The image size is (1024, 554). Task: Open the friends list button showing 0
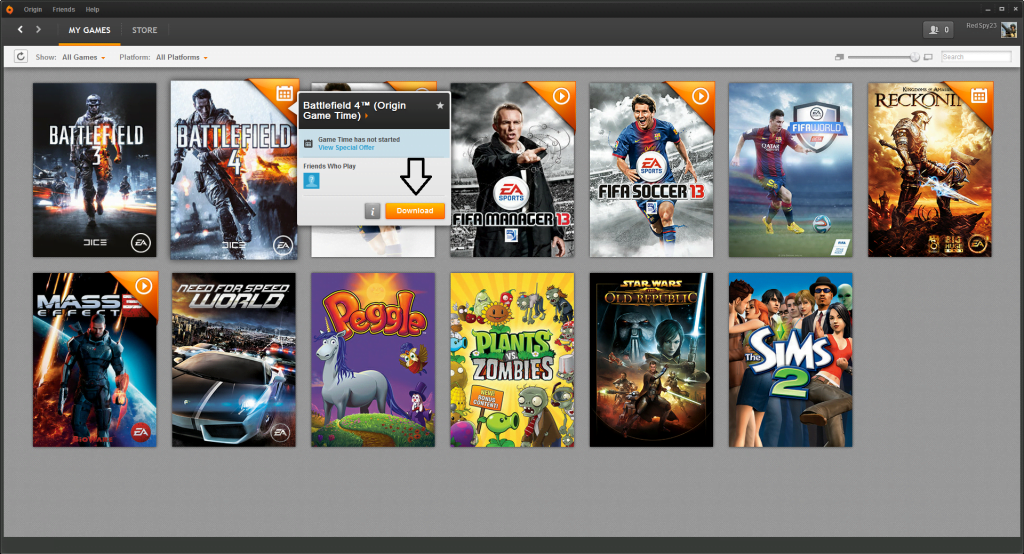(938, 29)
